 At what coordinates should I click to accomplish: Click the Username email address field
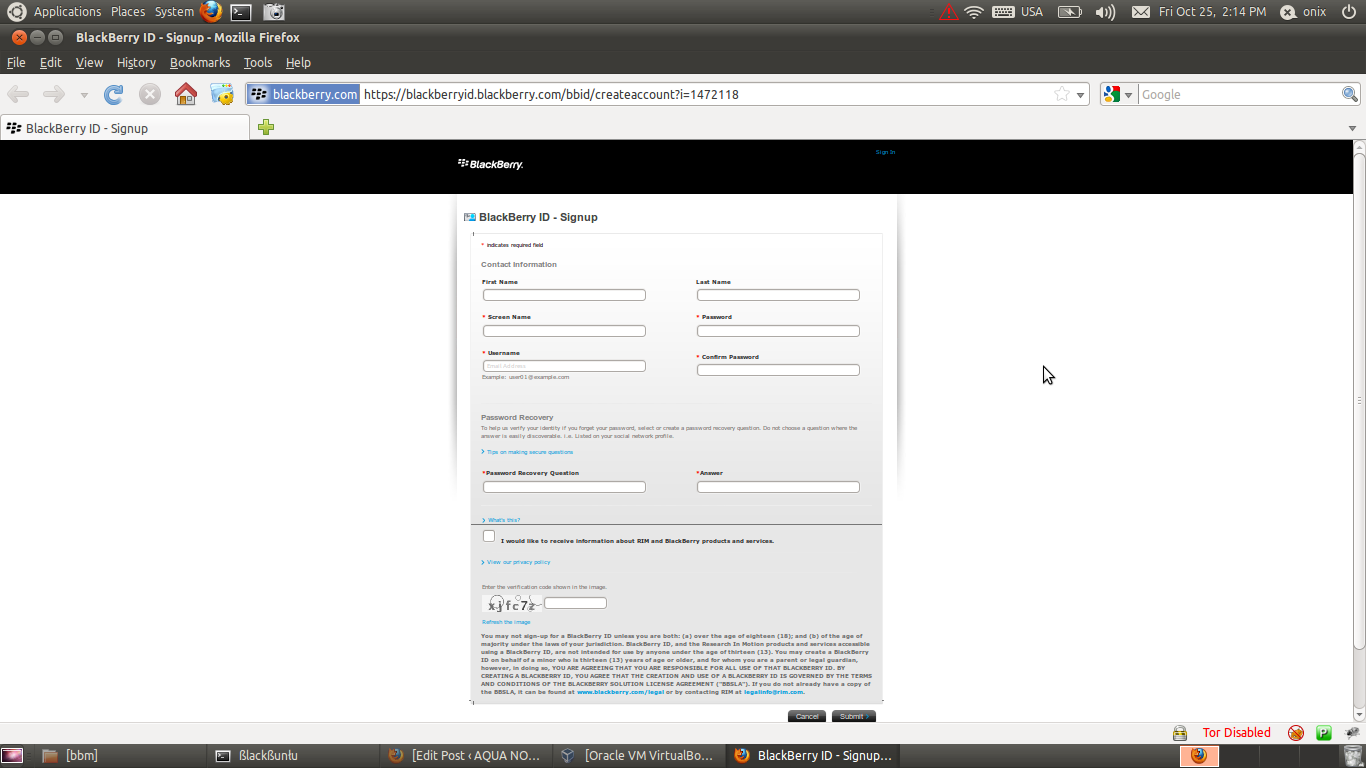pos(564,366)
